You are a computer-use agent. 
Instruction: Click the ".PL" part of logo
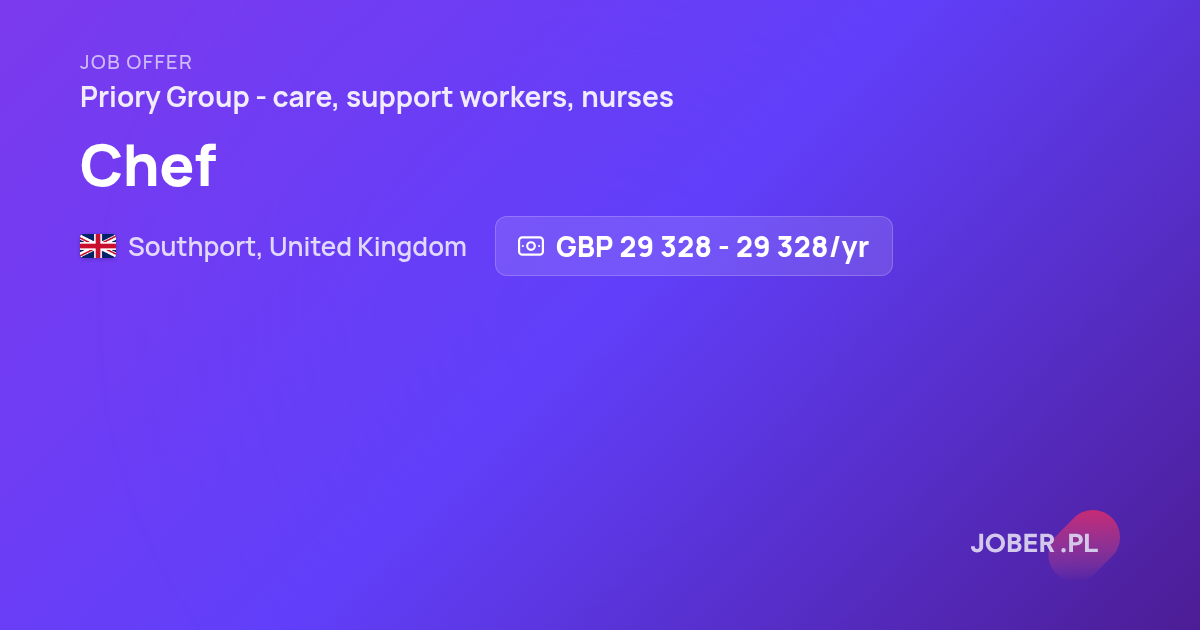pyautogui.click(x=1079, y=544)
